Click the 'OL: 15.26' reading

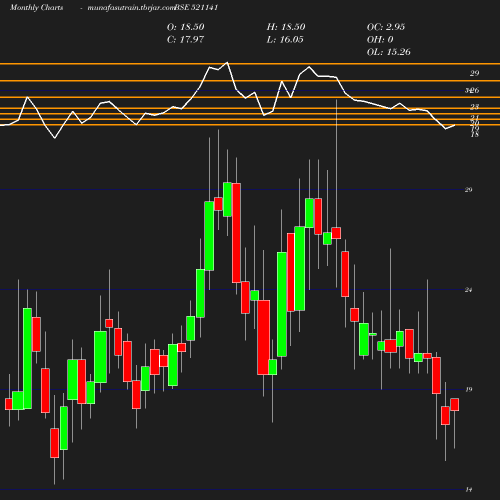pos(389,52)
